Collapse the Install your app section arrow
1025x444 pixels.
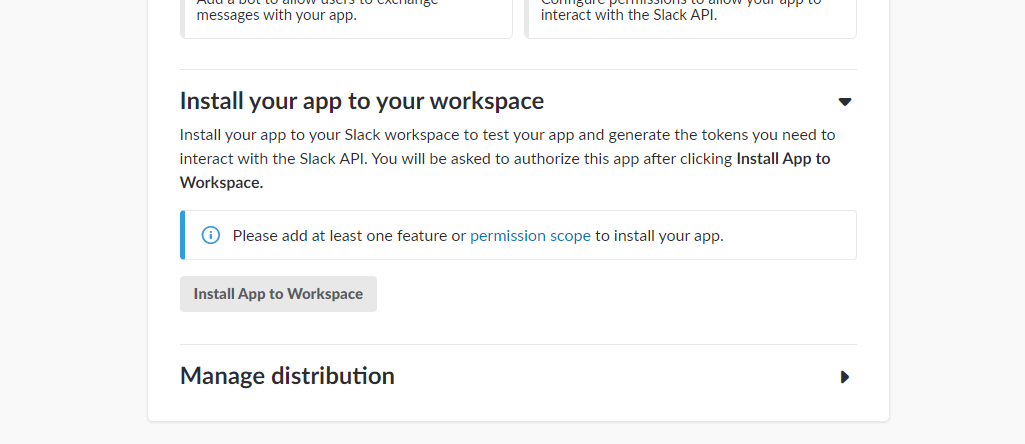point(845,101)
